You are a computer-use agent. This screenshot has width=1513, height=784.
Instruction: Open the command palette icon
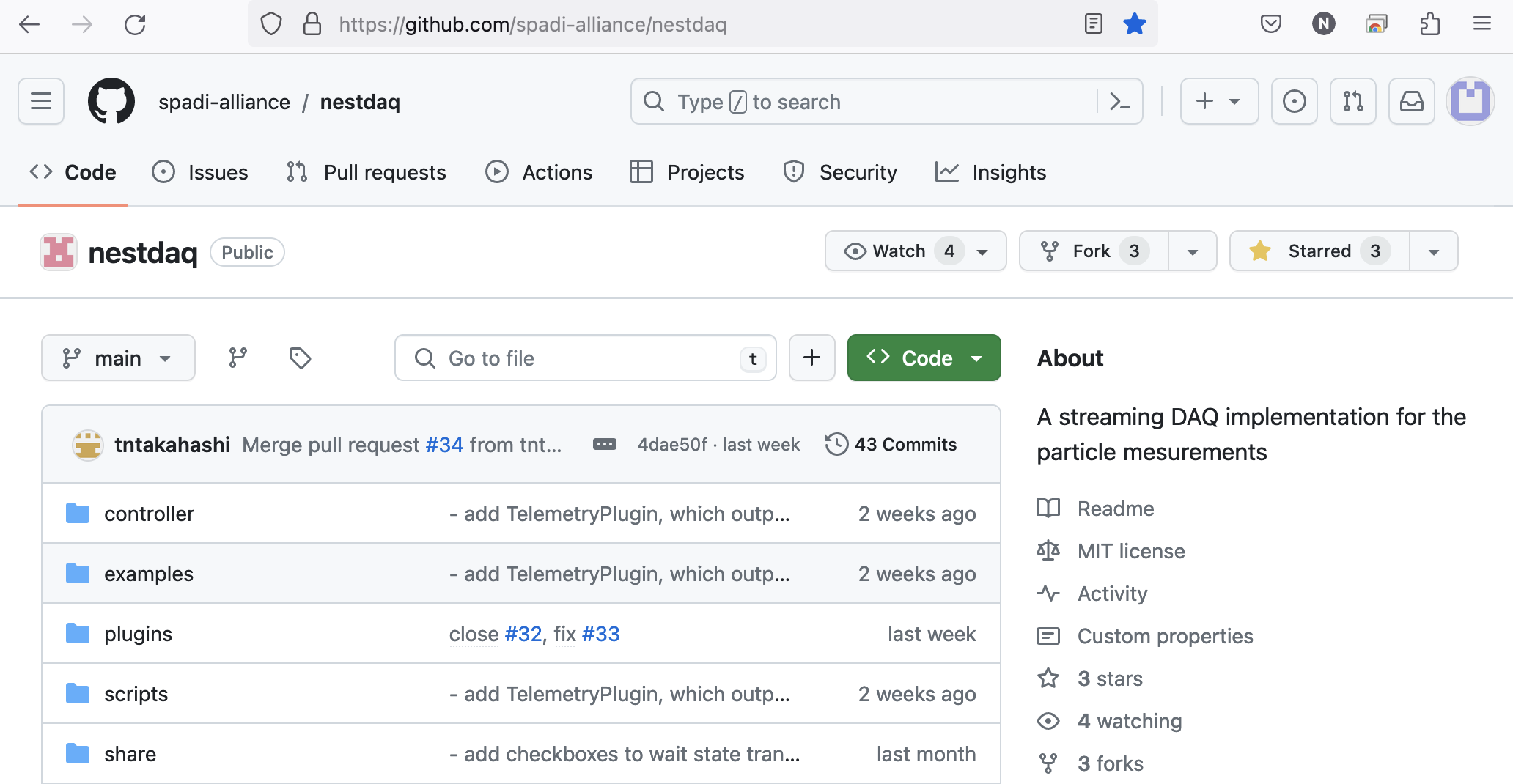tap(1119, 101)
